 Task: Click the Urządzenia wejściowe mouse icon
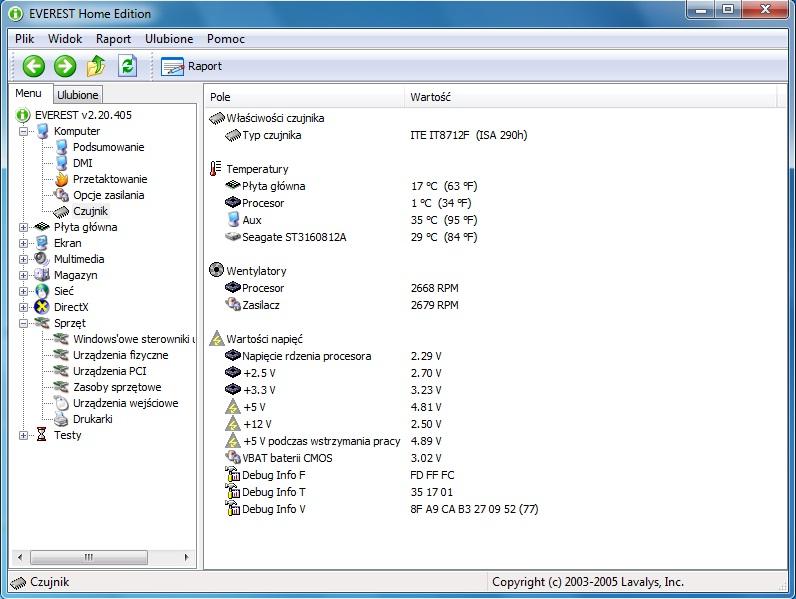point(61,403)
